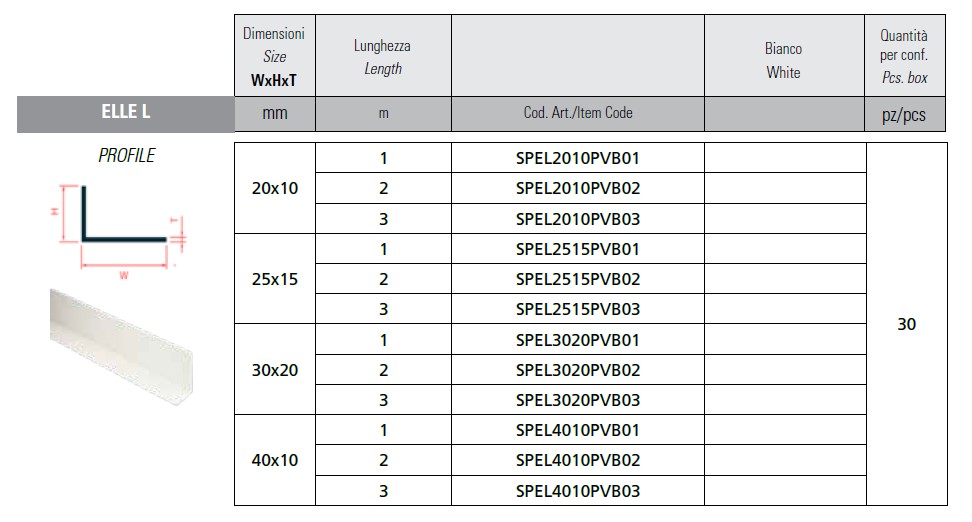972x522 pixels.
Task: Click the 20x10 size cell
Action: 274,188
